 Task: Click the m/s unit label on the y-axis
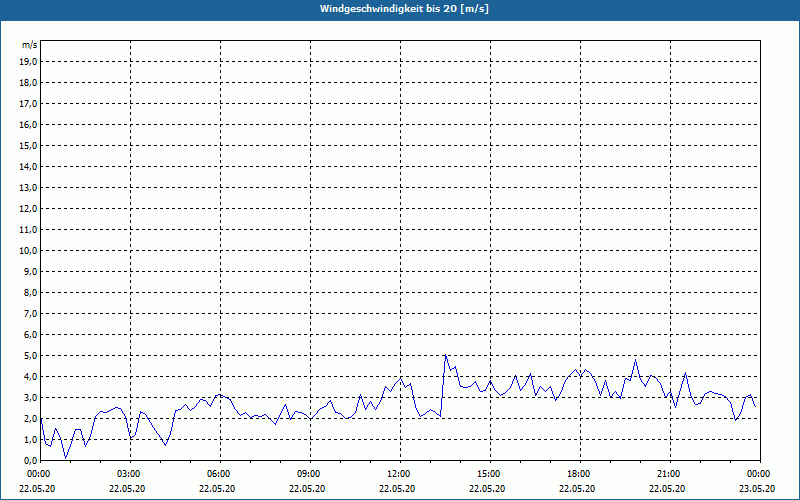click(x=30, y=45)
